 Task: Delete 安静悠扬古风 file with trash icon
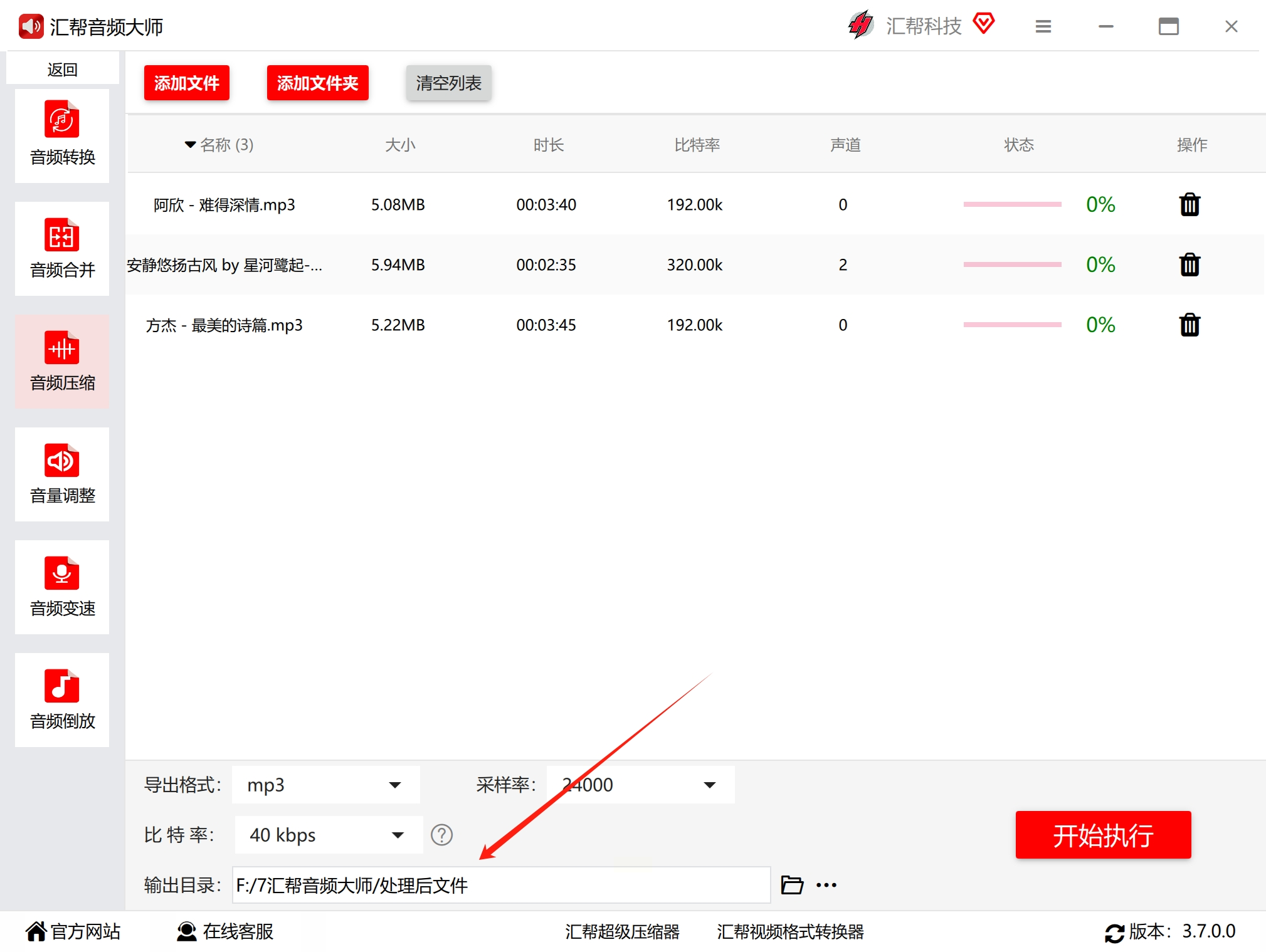pos(1190,264)
